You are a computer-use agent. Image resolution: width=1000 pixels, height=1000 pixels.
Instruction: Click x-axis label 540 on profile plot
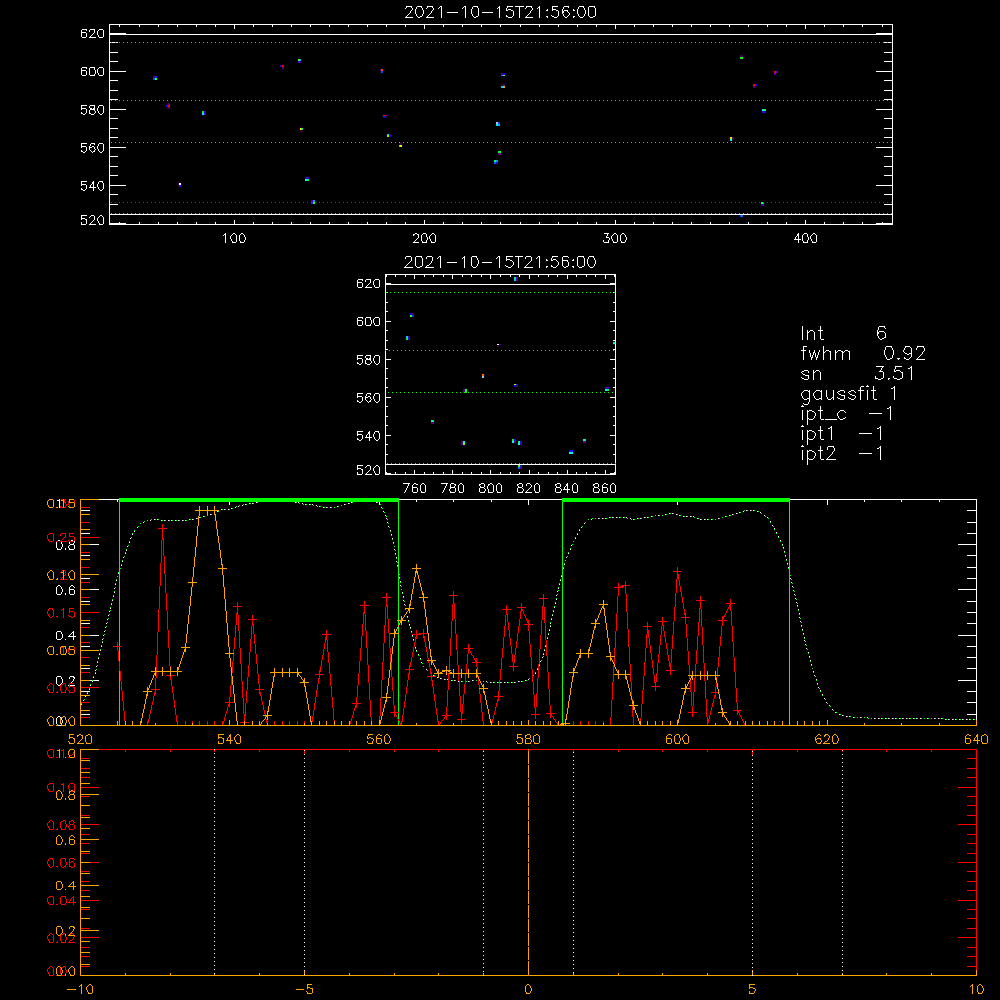point(230,739)
